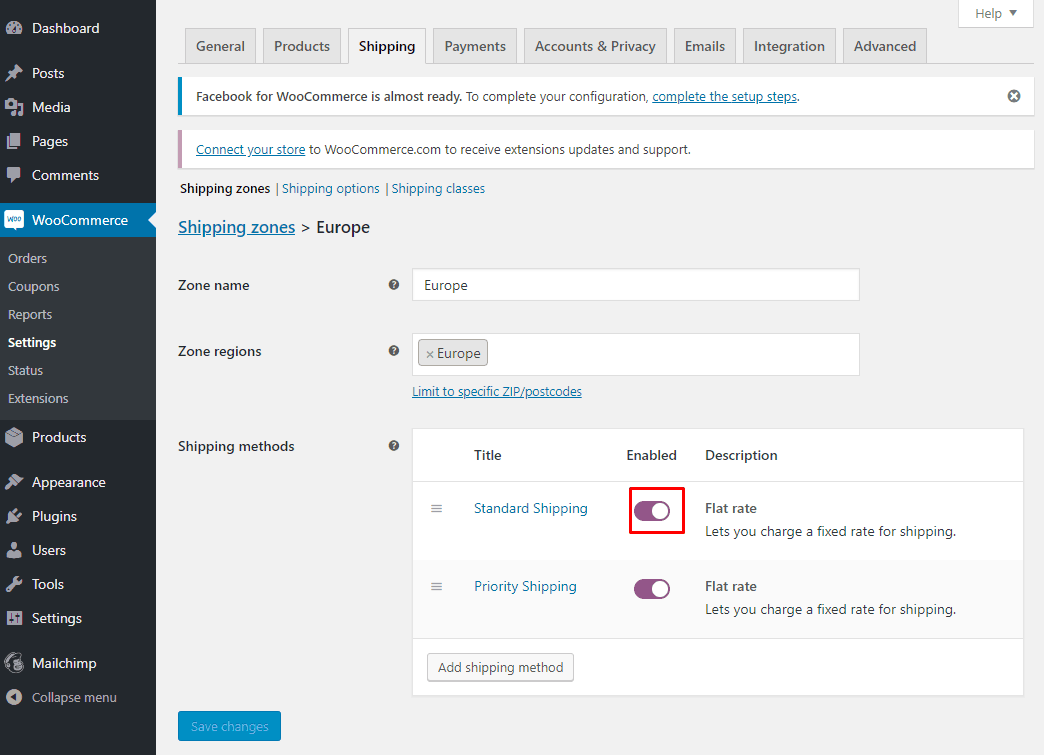Follow the complete the setup steps link

click(724, 96)
